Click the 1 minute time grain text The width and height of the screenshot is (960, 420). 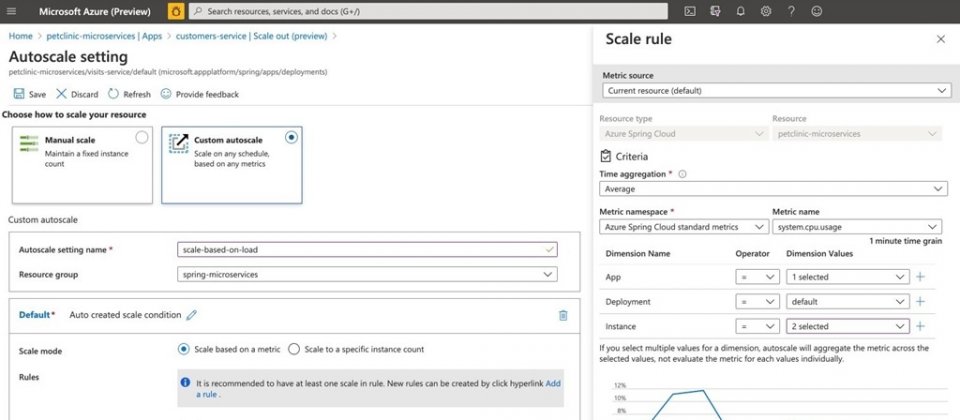tap(906, 241)
